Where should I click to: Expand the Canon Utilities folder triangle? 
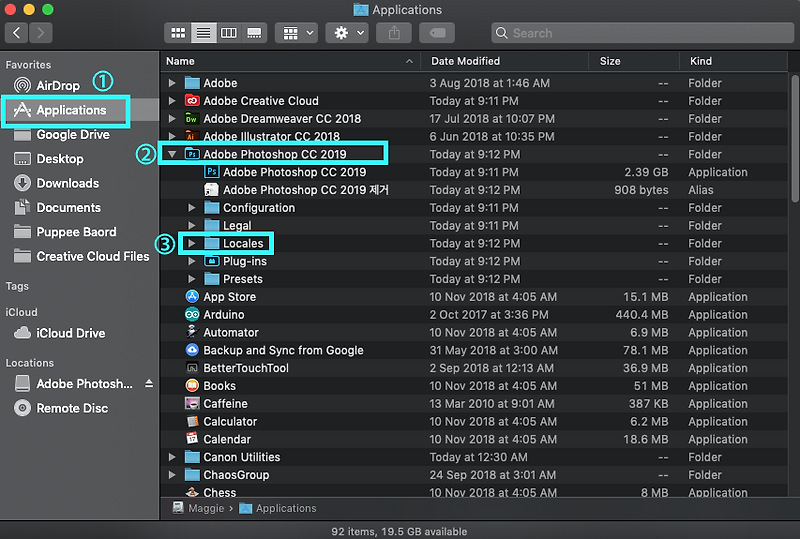click(x=172, y=457)
